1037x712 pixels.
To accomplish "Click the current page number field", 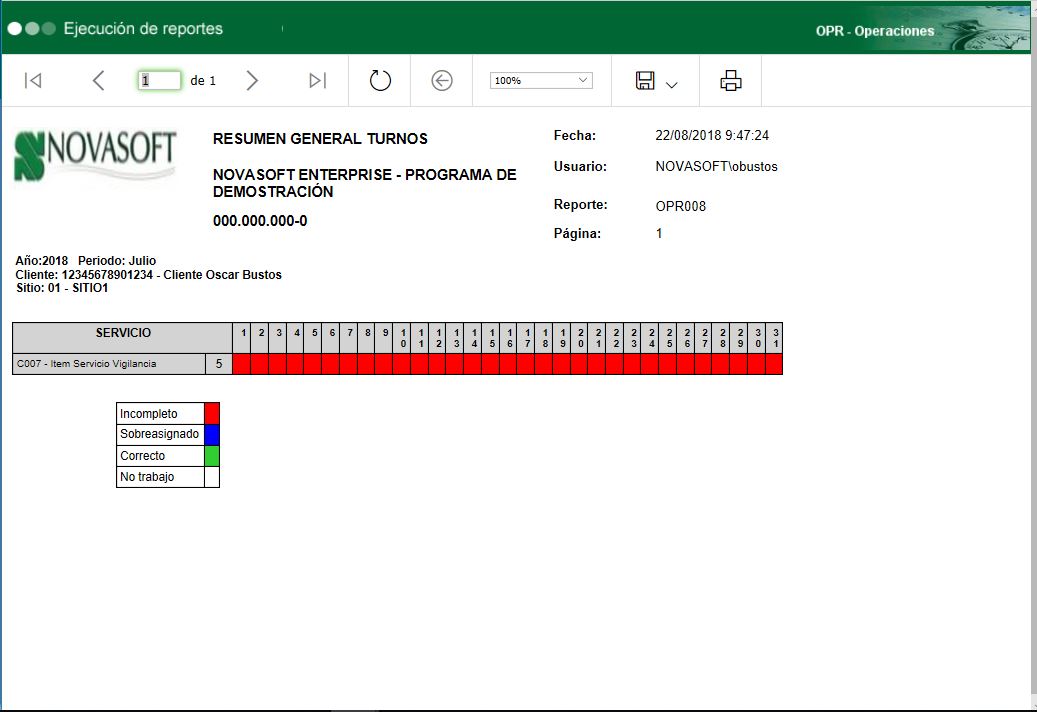I will (x=159, y=81).
